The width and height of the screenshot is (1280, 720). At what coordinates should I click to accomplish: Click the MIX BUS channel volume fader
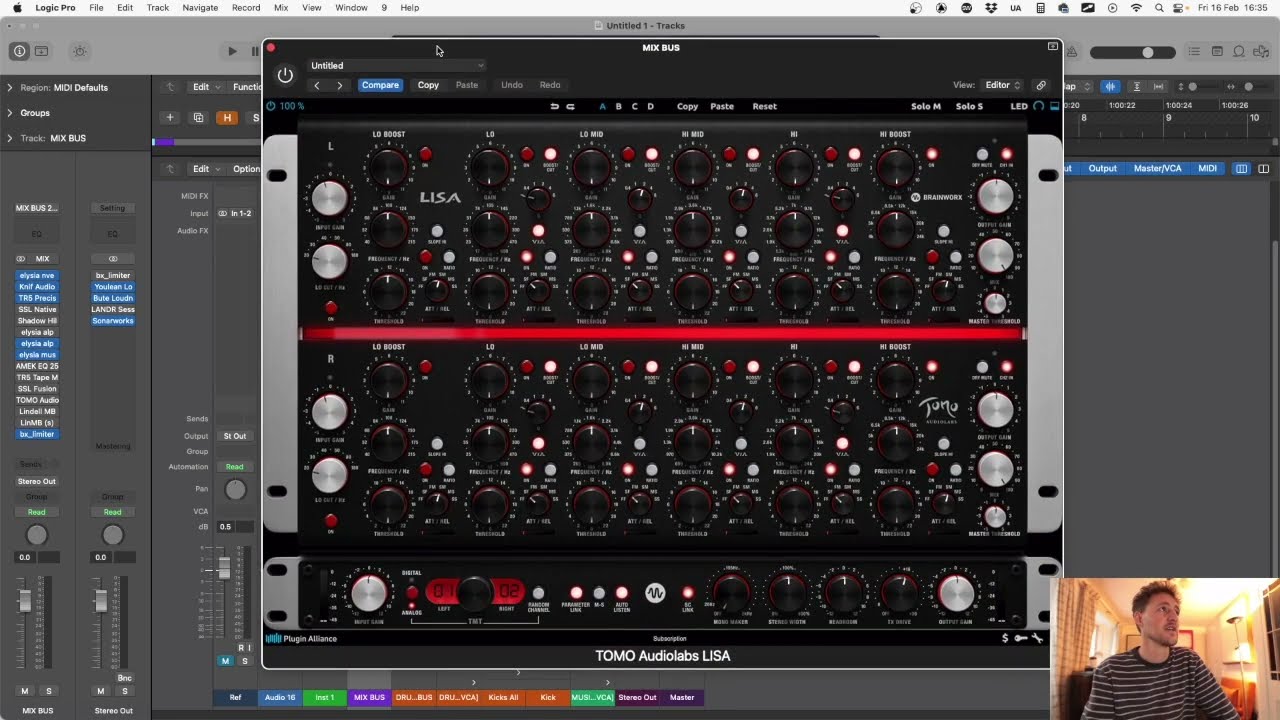[x=25, y=601]
